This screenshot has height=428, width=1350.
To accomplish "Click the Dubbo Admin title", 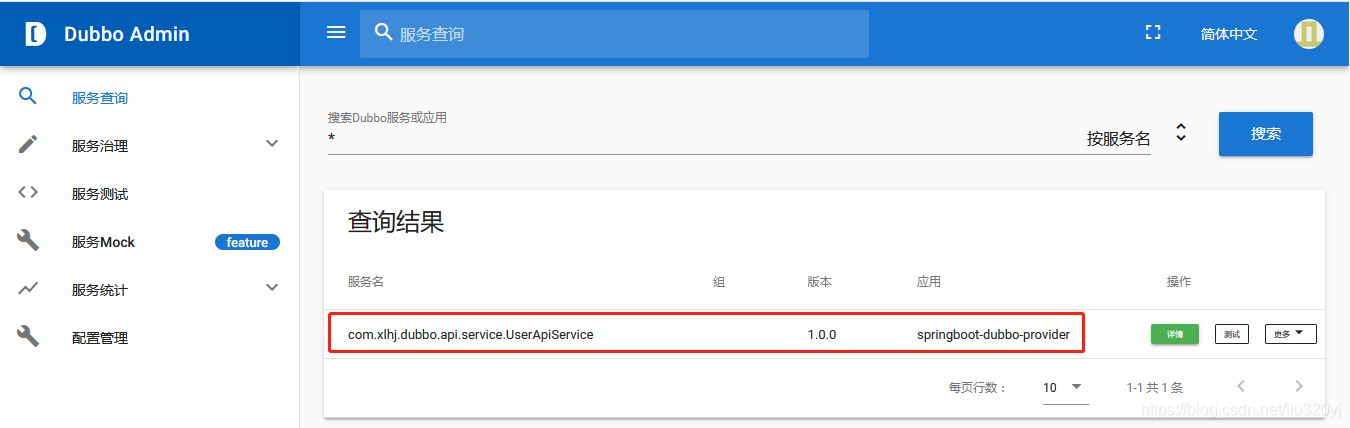I will [126, 34].
